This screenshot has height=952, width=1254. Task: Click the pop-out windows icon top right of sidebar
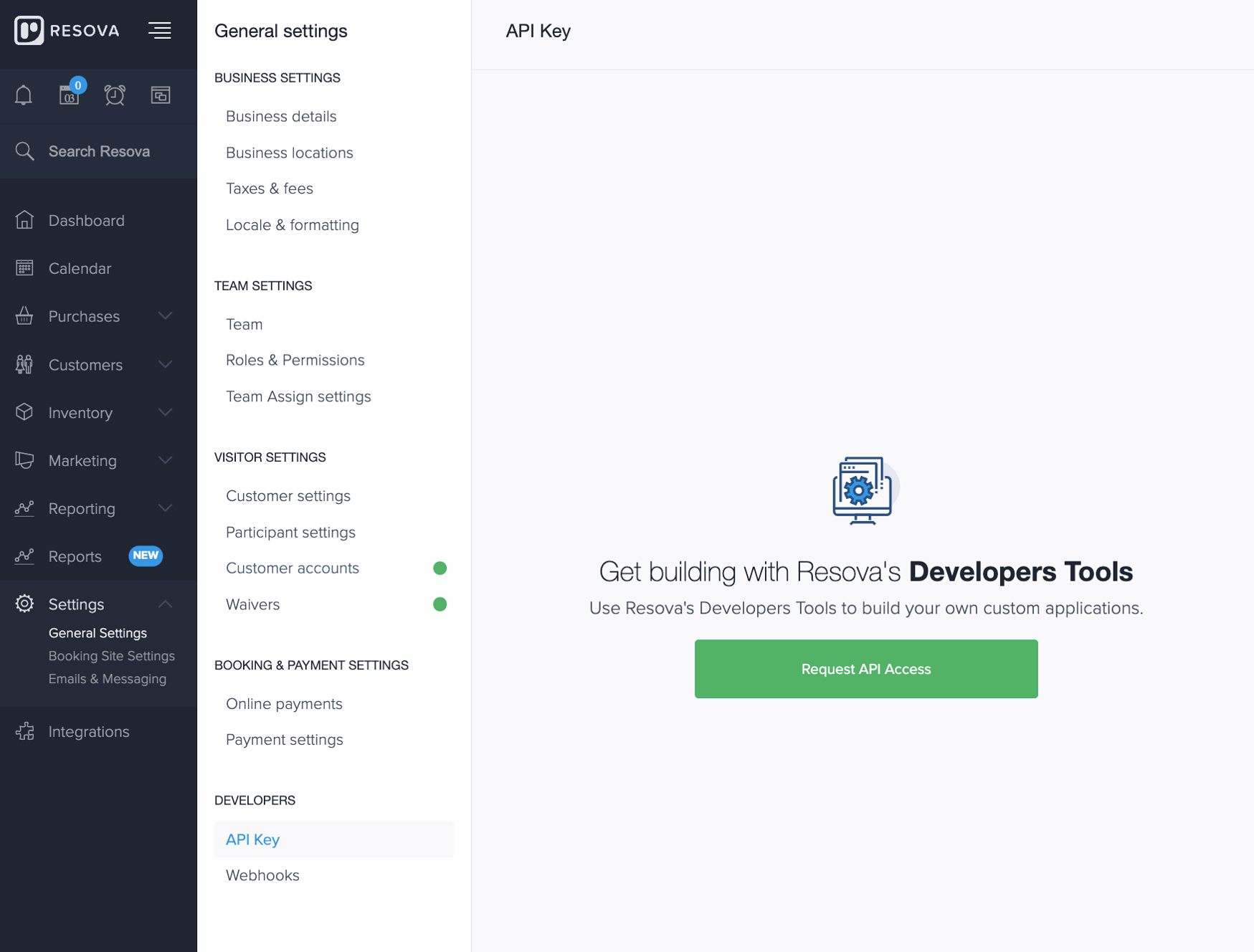point(161,95)
